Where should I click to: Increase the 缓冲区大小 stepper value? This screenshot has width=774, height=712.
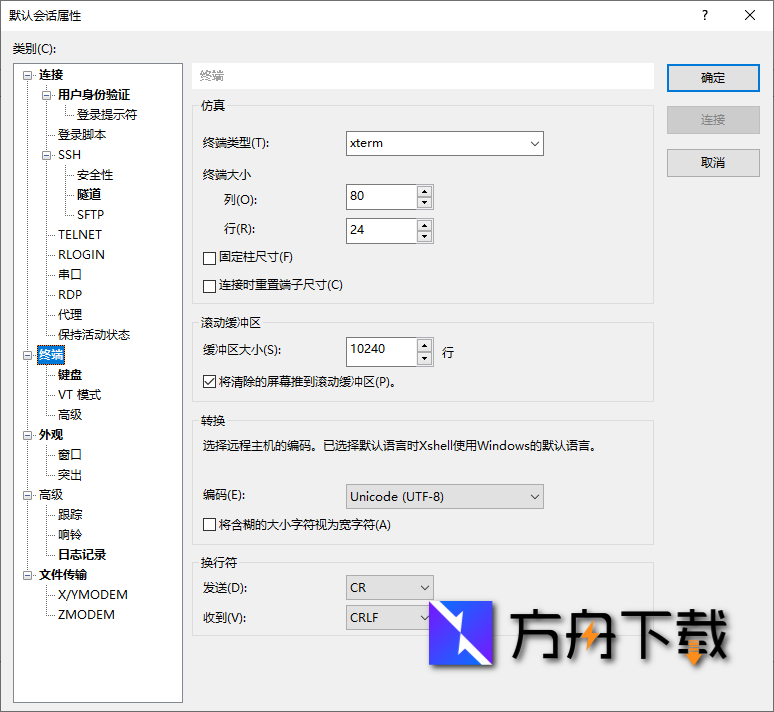click(425, 345)
